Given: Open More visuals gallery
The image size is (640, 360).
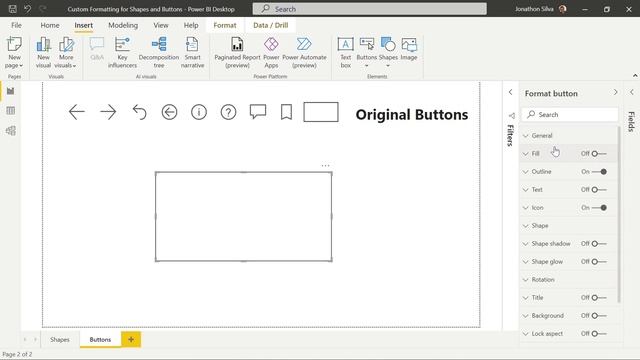Looking at the screenshot, I should 66,53.
